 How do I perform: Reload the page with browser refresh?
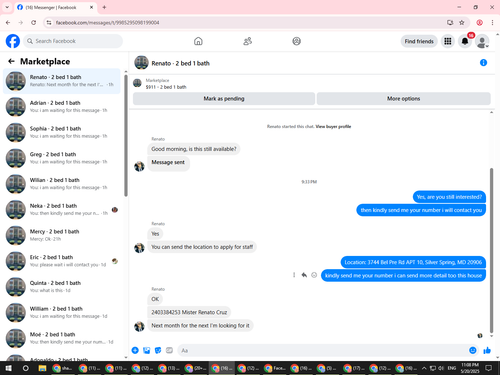33,23
